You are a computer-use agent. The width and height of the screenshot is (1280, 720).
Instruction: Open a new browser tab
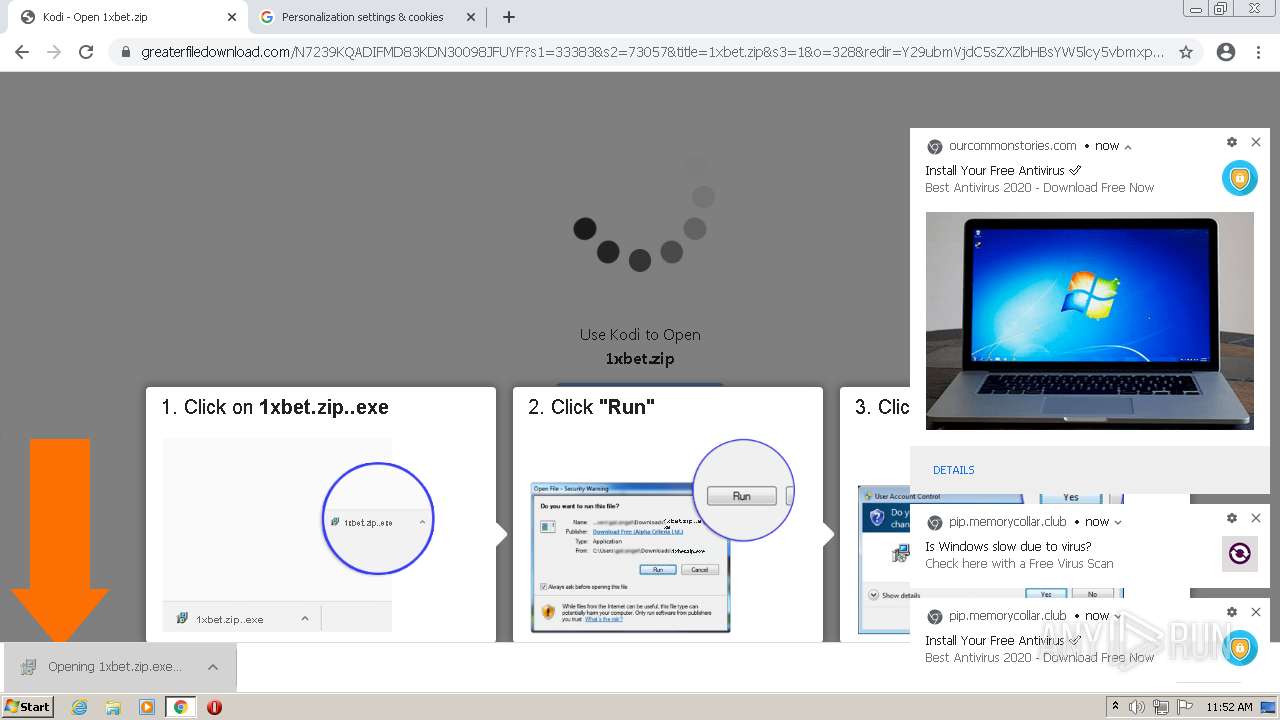pos(509,17)
